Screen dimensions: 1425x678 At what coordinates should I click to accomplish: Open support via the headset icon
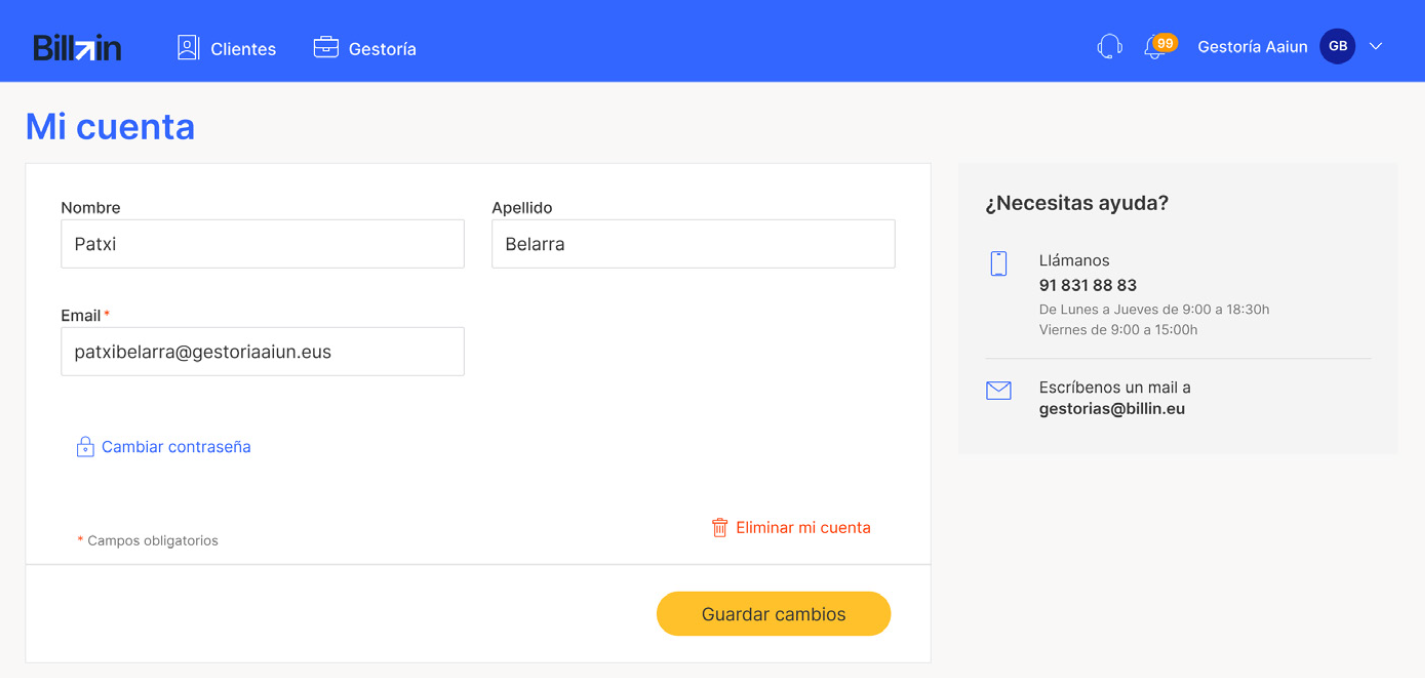click(1109, 47)
